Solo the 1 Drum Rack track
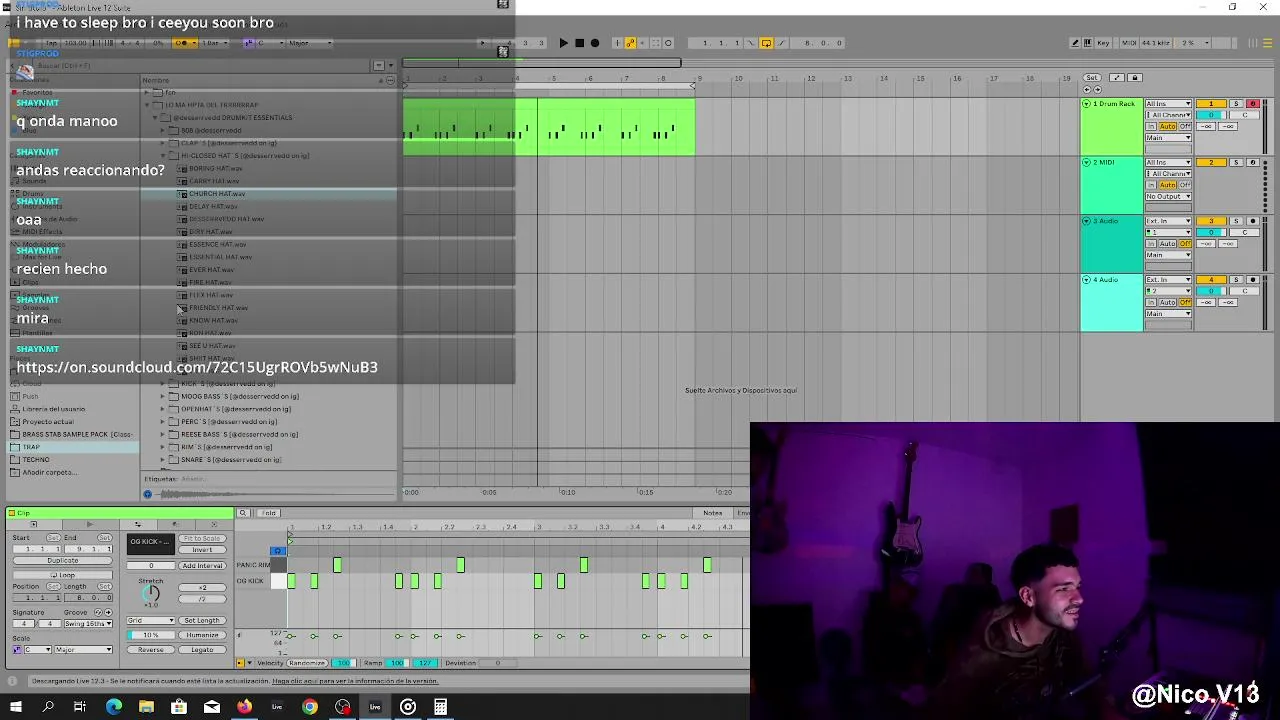This screenshot has width=1280, height=720. [1236, 104]
